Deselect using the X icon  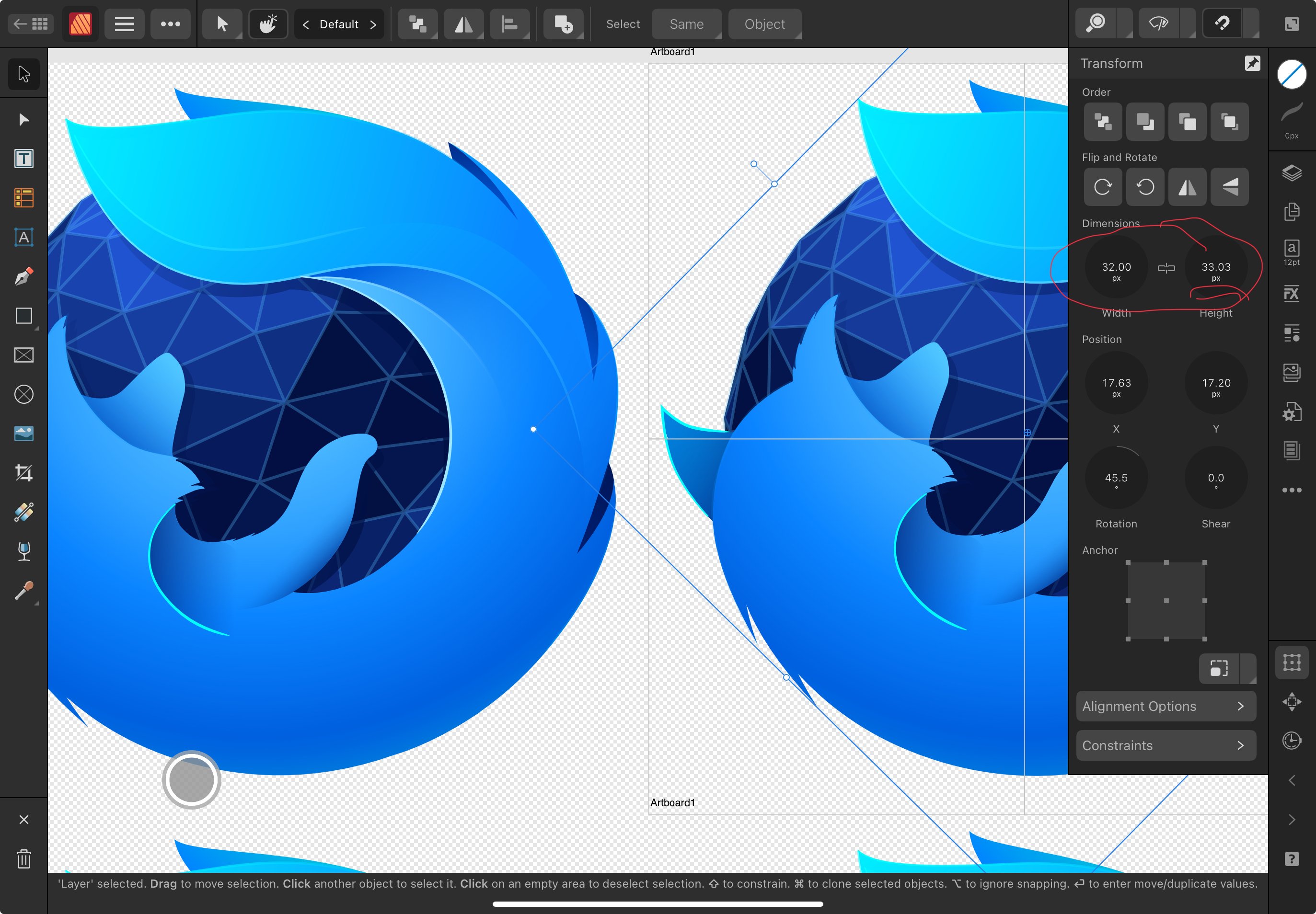(23, 820)
